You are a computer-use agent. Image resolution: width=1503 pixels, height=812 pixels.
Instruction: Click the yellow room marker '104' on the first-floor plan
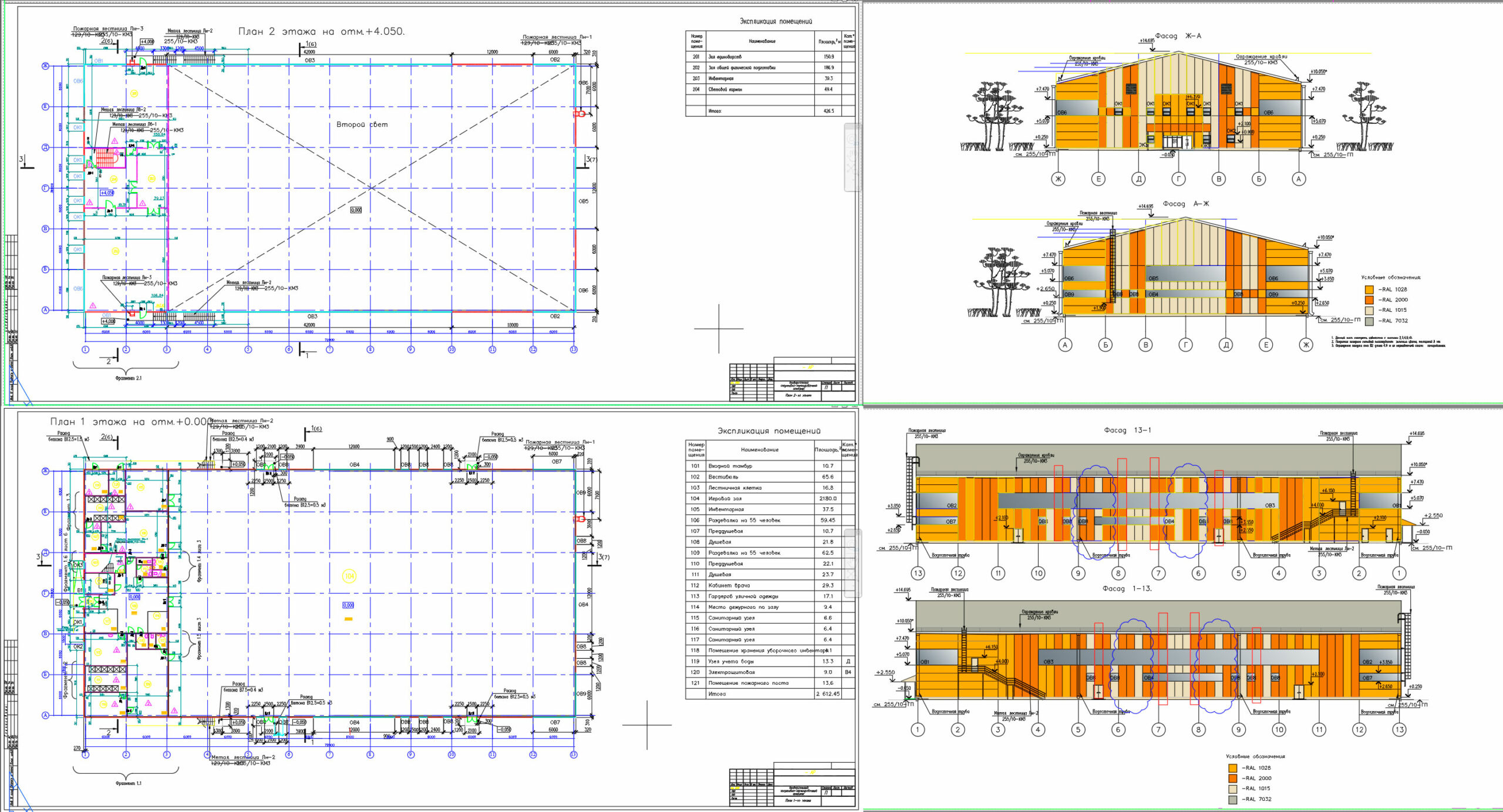pos(349,577)
